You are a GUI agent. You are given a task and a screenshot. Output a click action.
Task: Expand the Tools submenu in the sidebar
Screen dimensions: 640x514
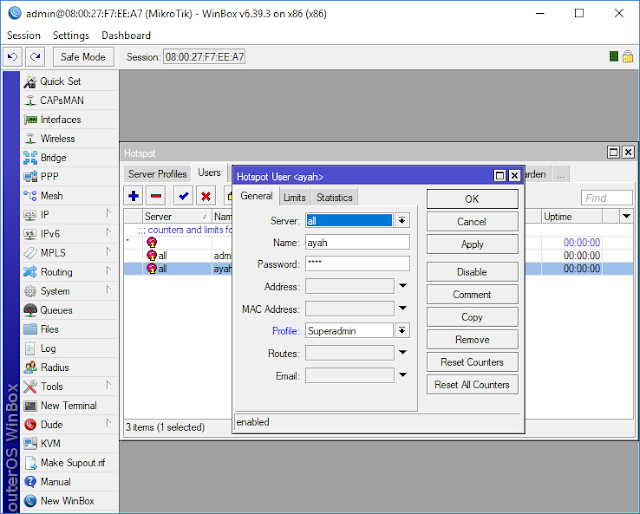(109, 385)
